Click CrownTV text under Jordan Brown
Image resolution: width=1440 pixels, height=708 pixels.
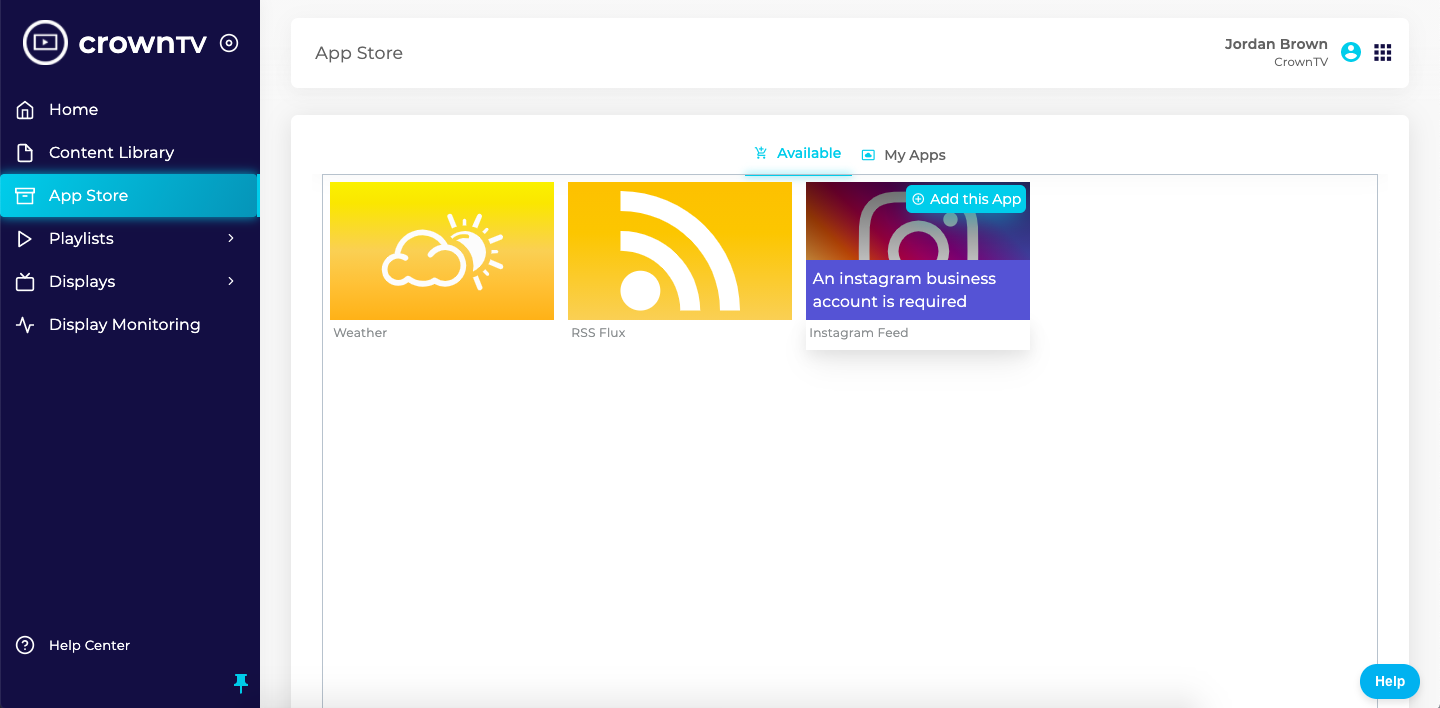tap(1301, 62)
